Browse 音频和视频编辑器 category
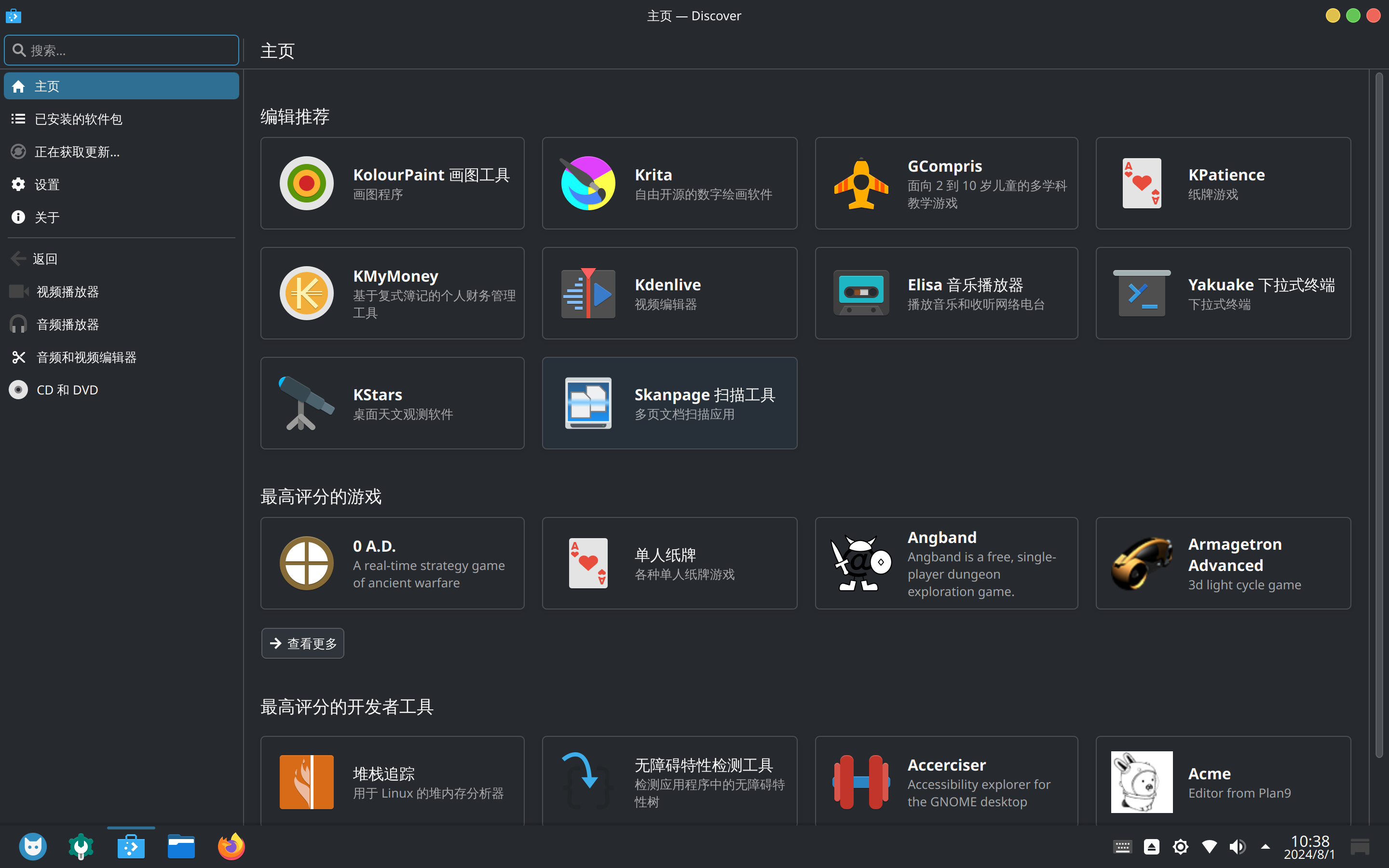Image resolution: width=1389 pixels, height=868 pixels. [x=121, y=357]
